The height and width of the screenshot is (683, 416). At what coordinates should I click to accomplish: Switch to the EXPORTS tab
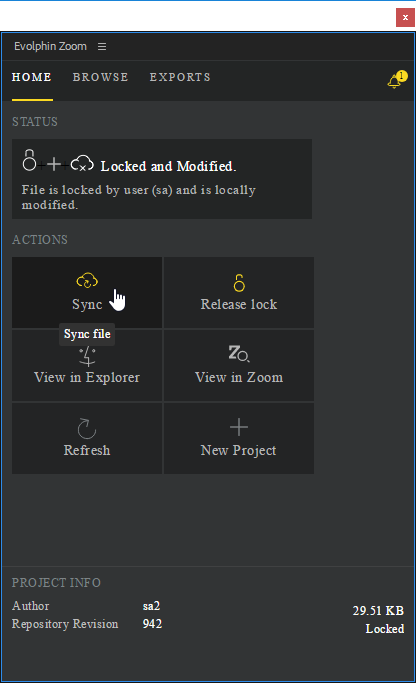[180, 77]
